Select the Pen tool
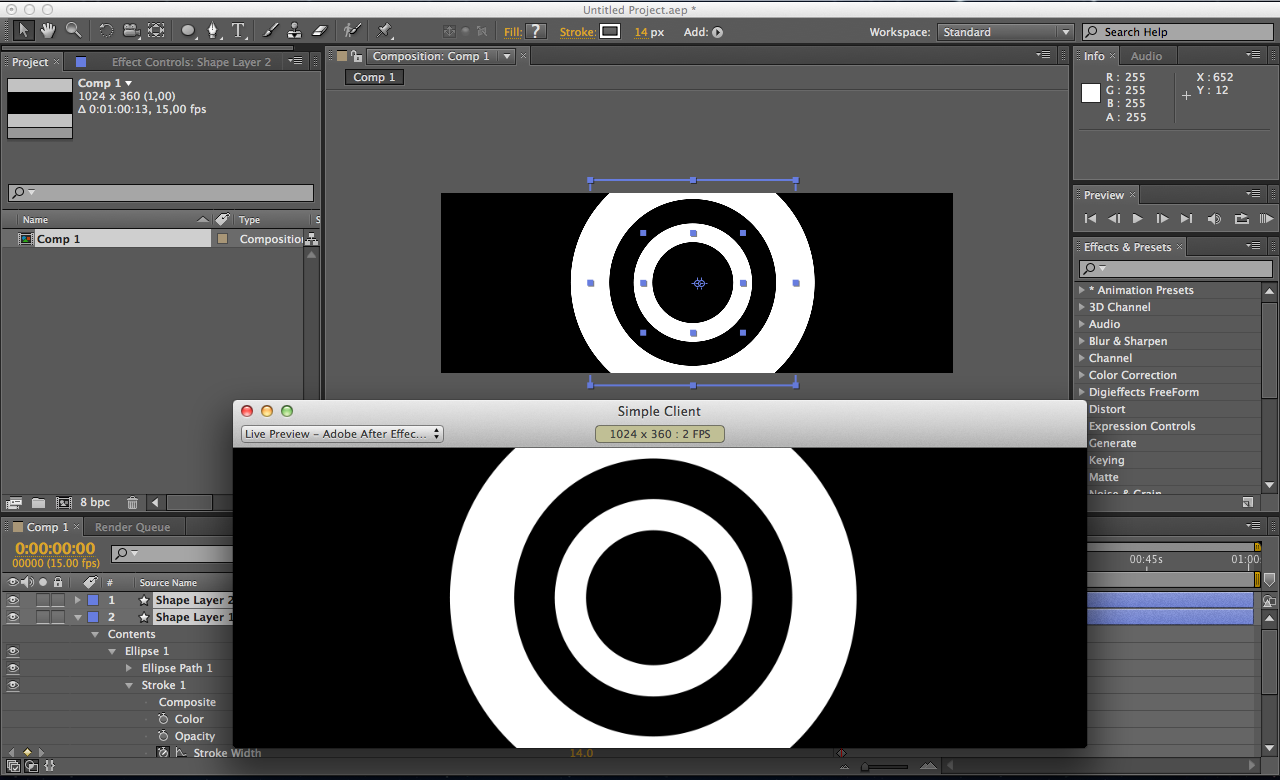The width and height of the screenshot is (1280, 780). click(213, 31)
